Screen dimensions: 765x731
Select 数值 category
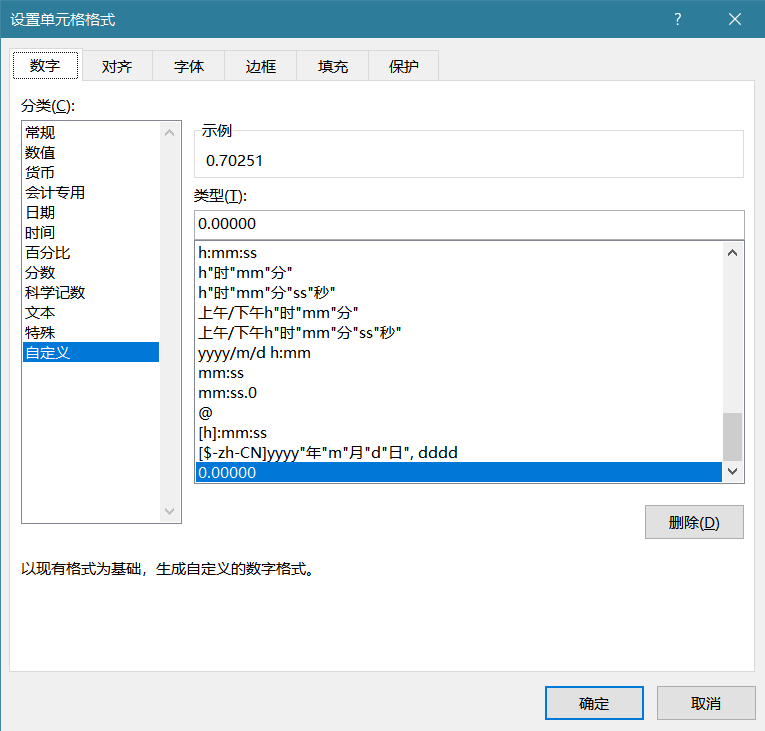[91, 152]
